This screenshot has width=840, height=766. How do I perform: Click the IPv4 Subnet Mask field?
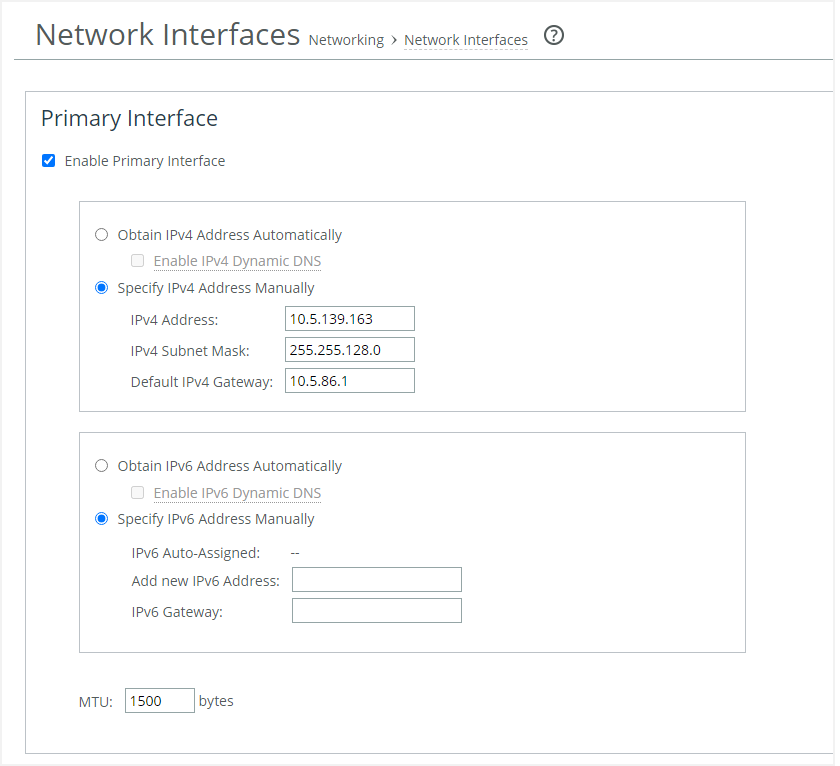pos(350,350)
